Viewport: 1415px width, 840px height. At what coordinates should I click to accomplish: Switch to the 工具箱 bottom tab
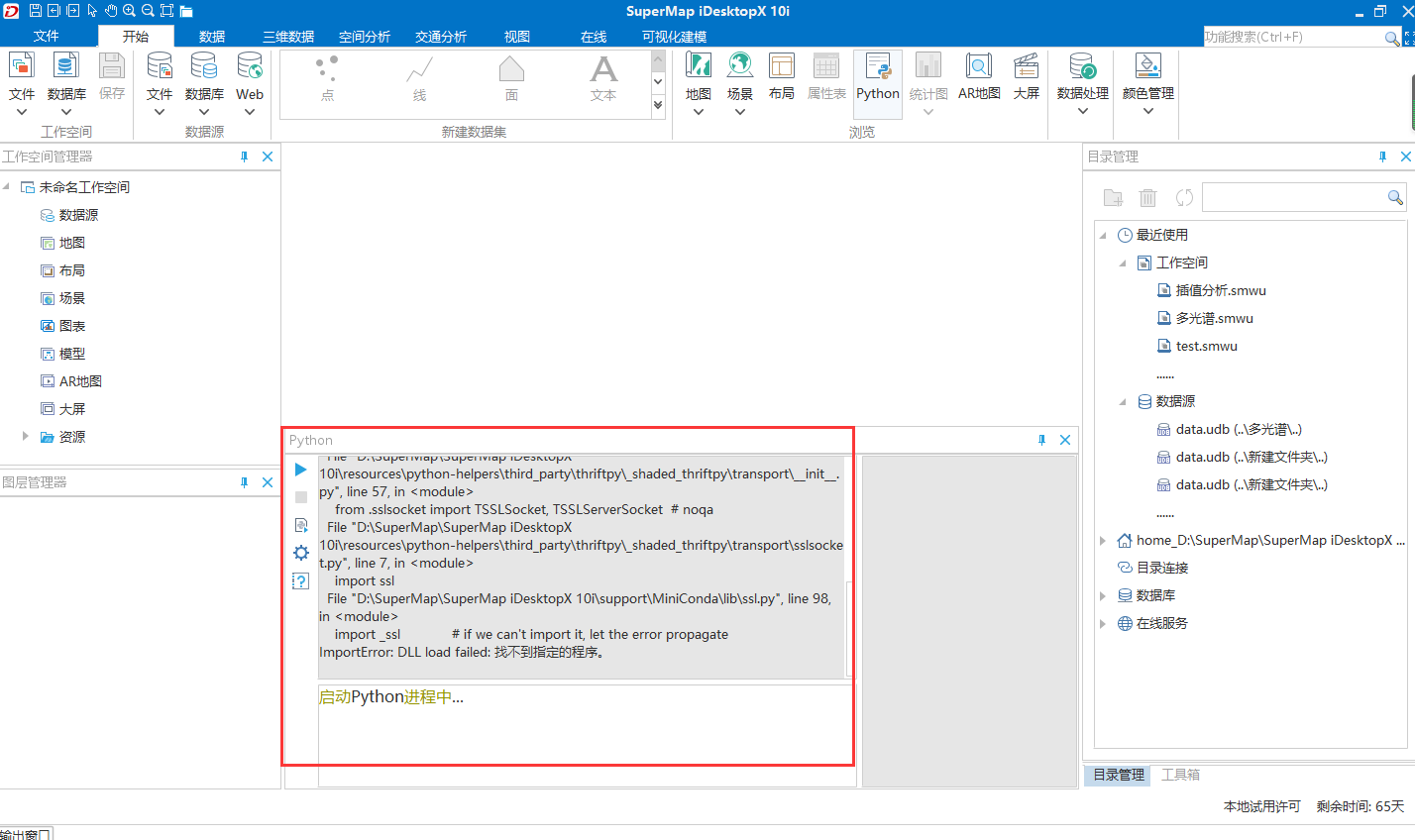point(1180,775)
